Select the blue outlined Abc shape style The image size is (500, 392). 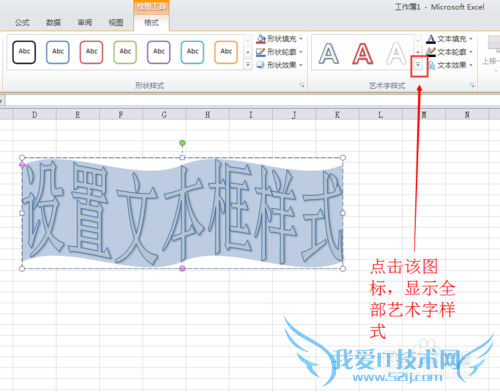pos(58,52)
